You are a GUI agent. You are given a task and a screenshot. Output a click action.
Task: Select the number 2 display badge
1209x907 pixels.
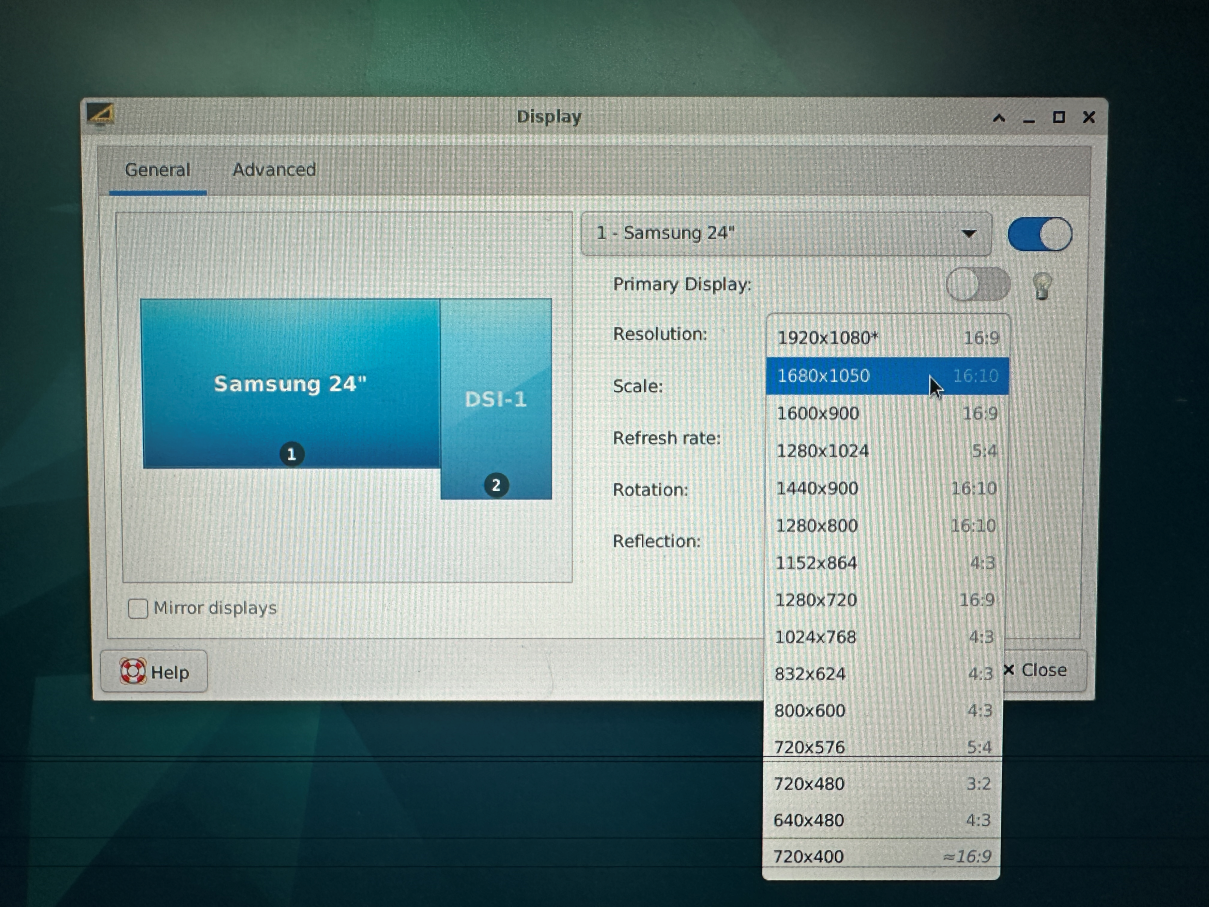[495, 485]
